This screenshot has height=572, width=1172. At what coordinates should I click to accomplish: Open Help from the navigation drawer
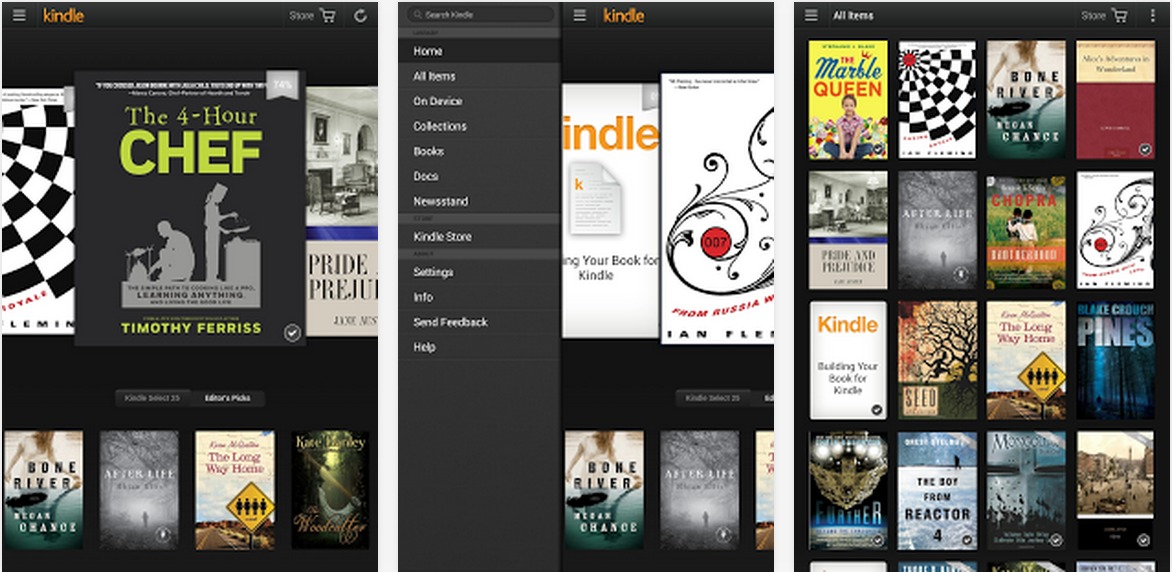point(479,347)
